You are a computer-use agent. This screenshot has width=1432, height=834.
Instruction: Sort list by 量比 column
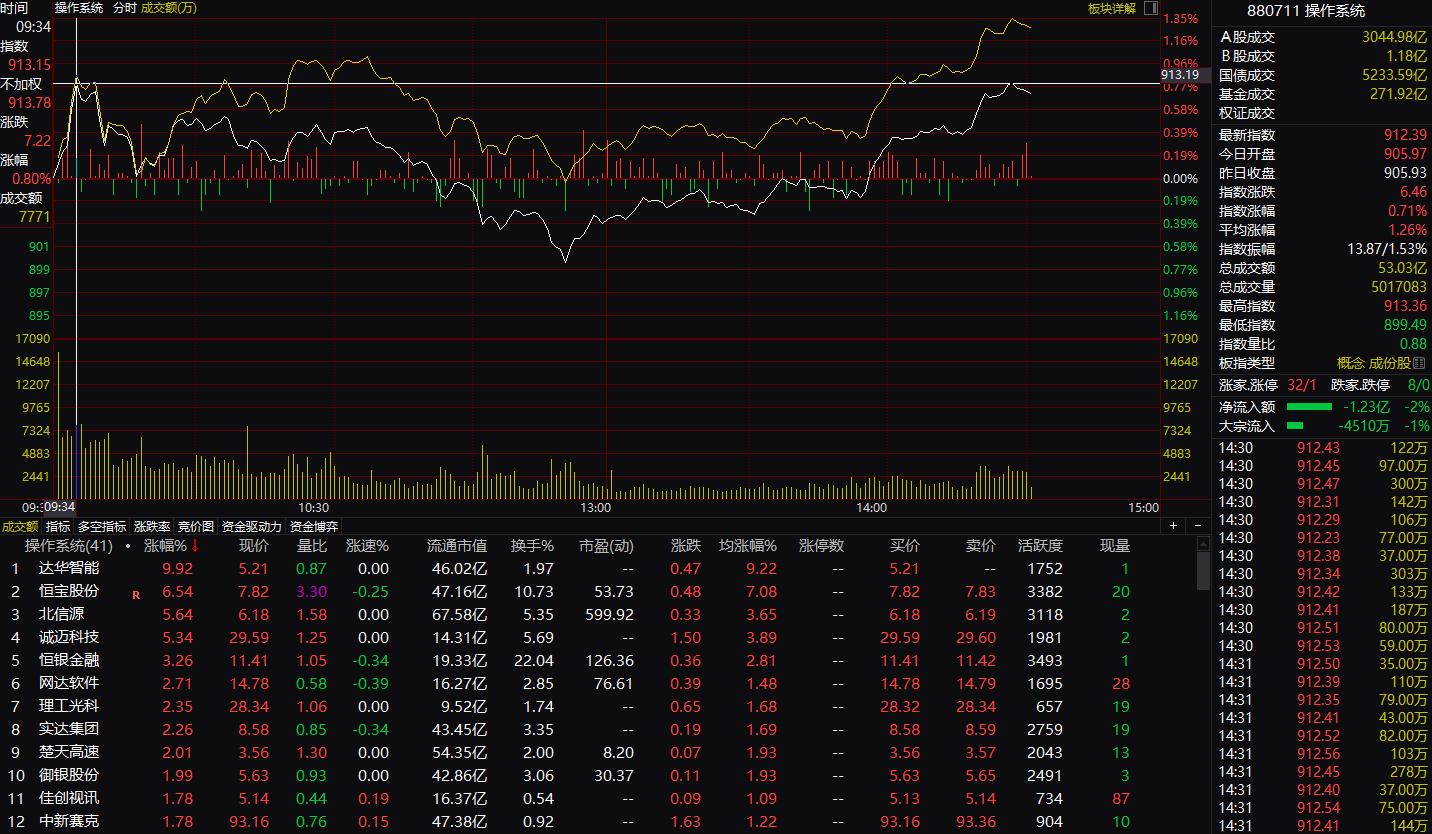coord(312,546)
